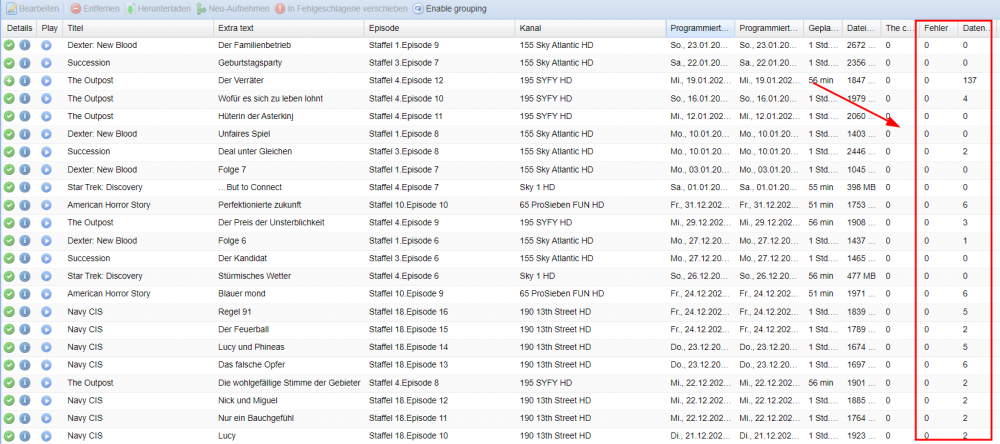Play 'Stürmisches Wetter' recording

47,276
